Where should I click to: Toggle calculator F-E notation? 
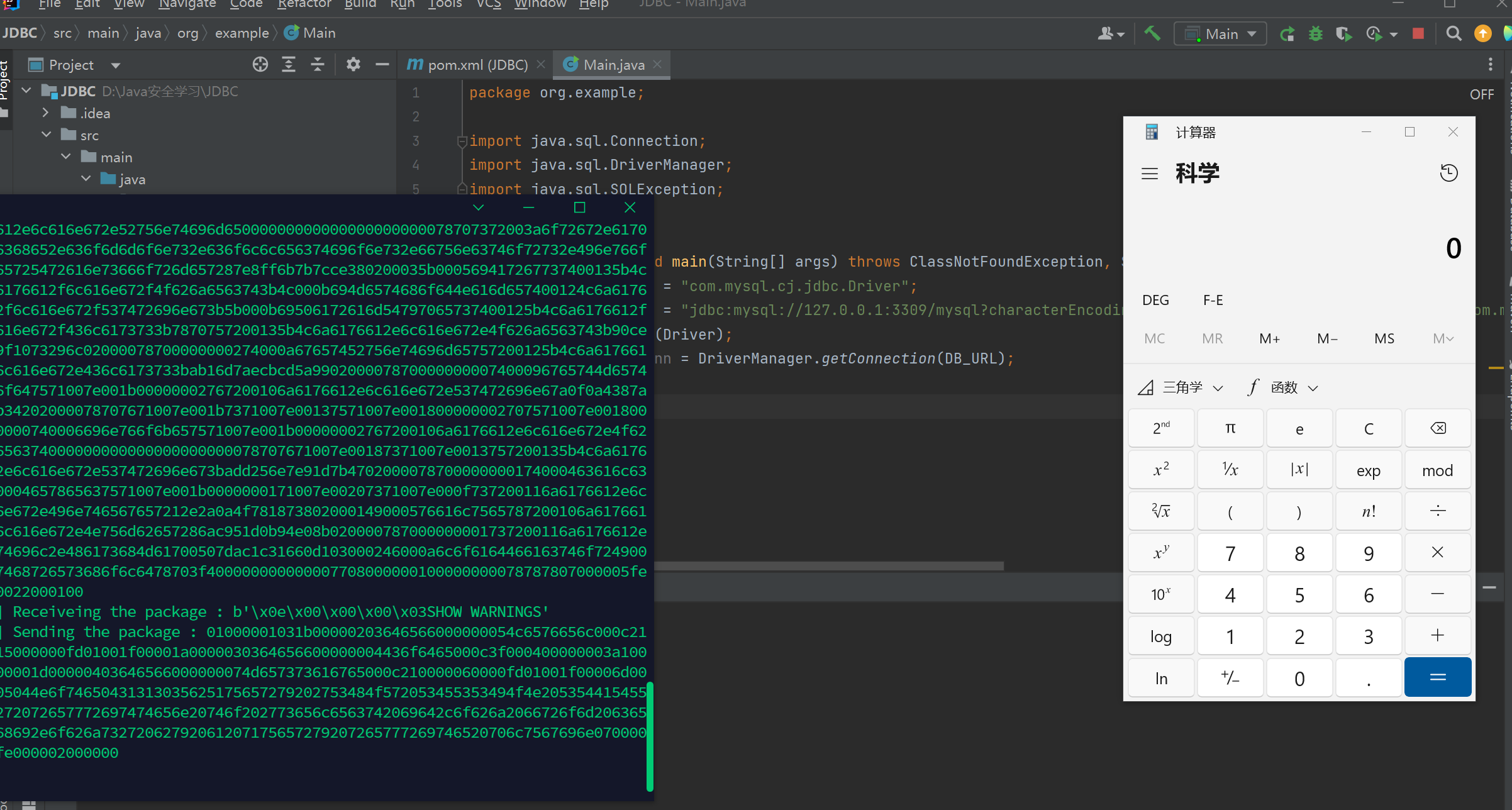pyautogui.click(x=1213, y=300)
